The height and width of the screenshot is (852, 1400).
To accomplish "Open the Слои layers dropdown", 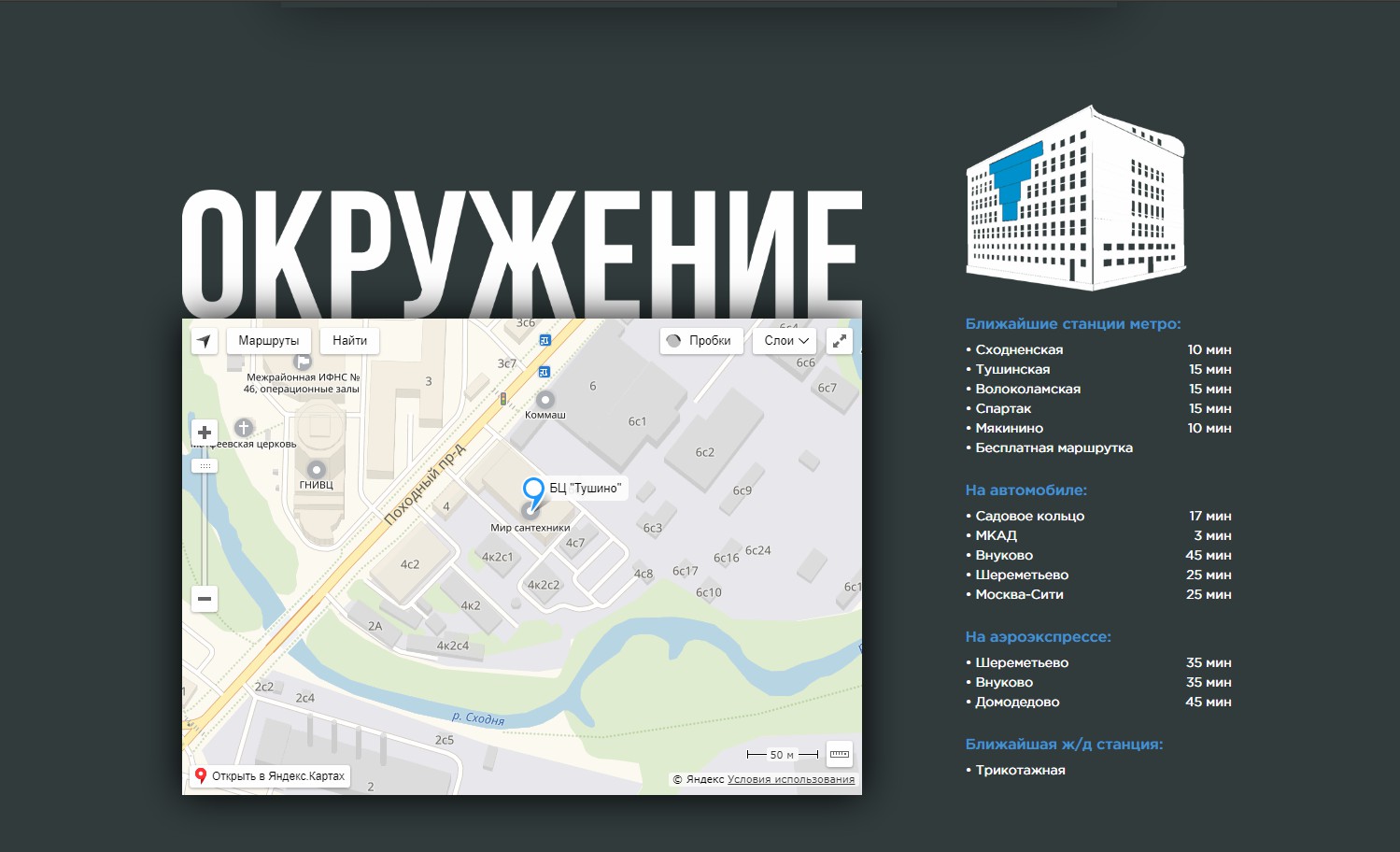I will pyautogui.click(x=784, y=340).
